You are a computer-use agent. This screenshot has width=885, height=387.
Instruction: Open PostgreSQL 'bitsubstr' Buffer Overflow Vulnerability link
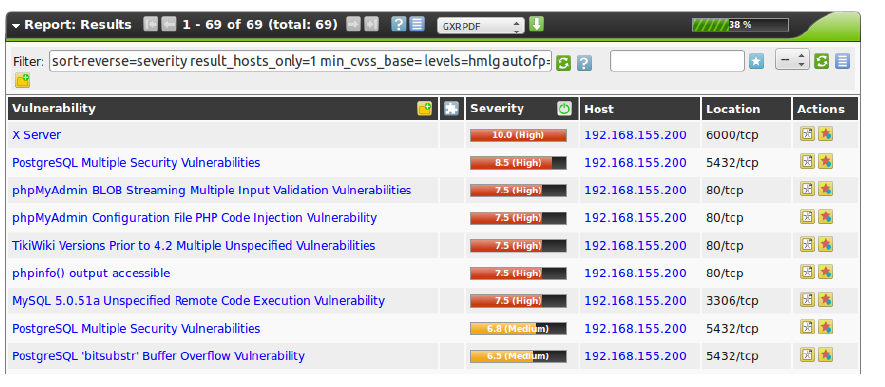(159, 356)
